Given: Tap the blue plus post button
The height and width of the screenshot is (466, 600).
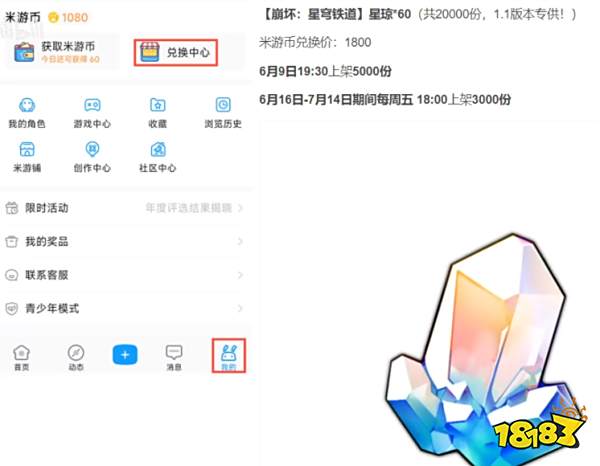Looking at the screenshot, I should pos(125,355).
